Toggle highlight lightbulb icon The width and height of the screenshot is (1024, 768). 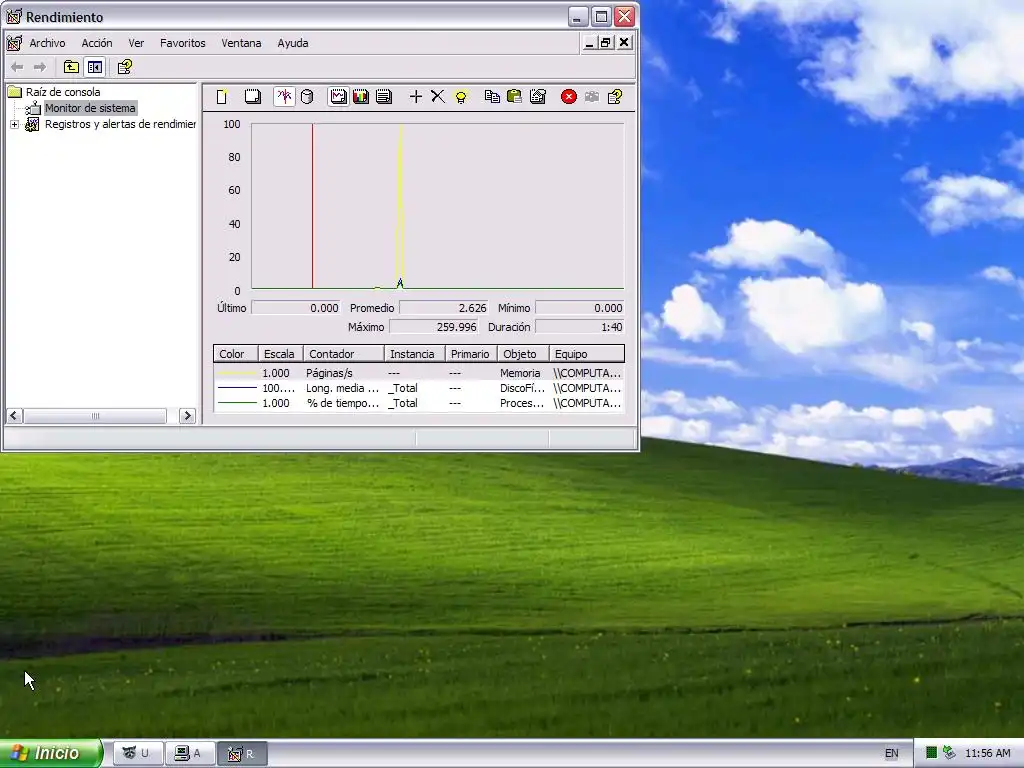point(461,97)
